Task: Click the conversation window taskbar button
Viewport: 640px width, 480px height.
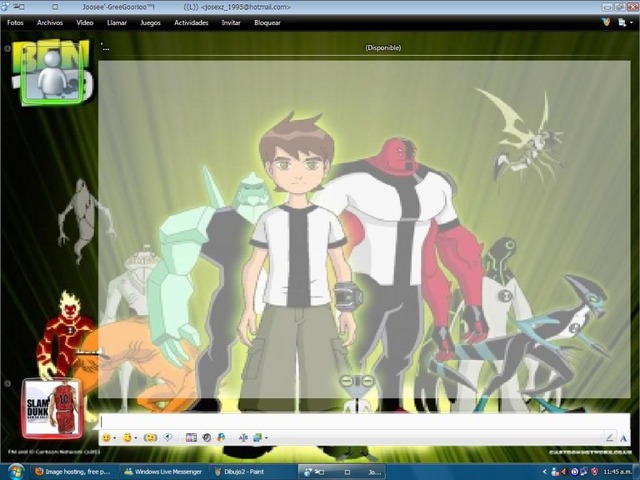Action: [342, 472]
